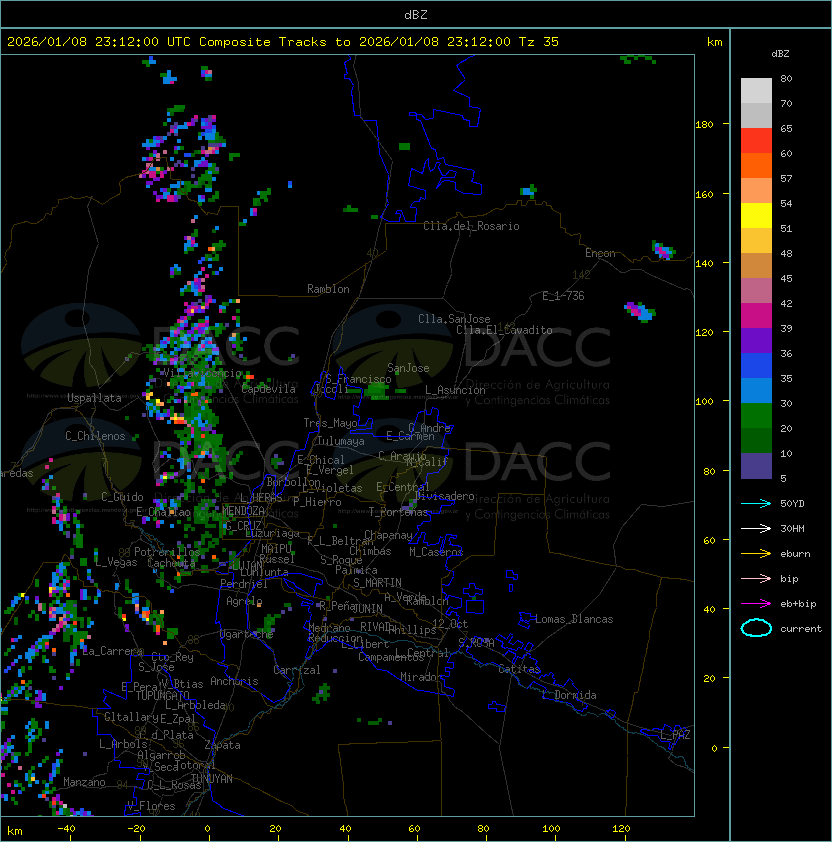
Task: Click the Anchoris label
Action: (x=234, y=681)
